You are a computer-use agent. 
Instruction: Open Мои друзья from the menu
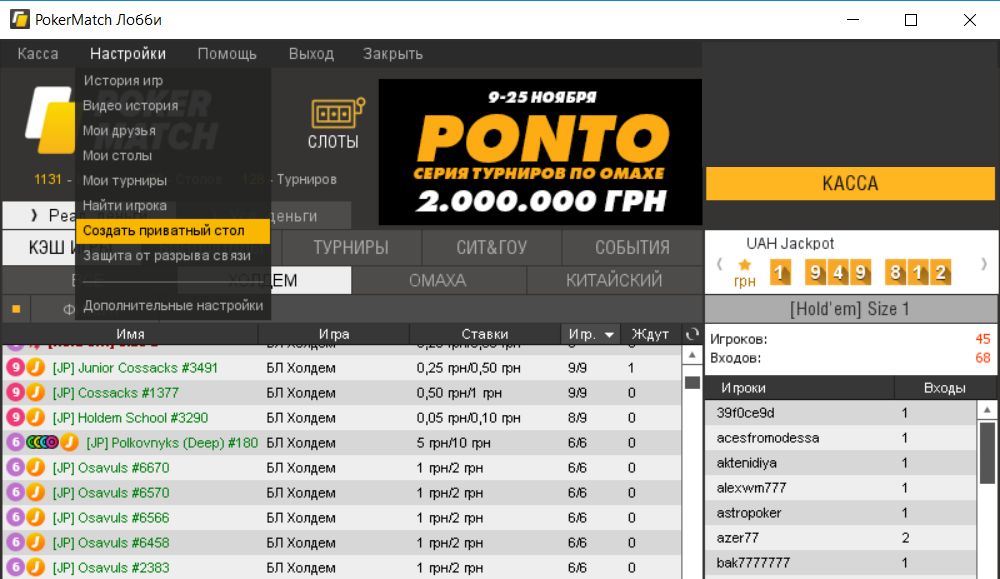pyautogui.click(x=173, y=130)
